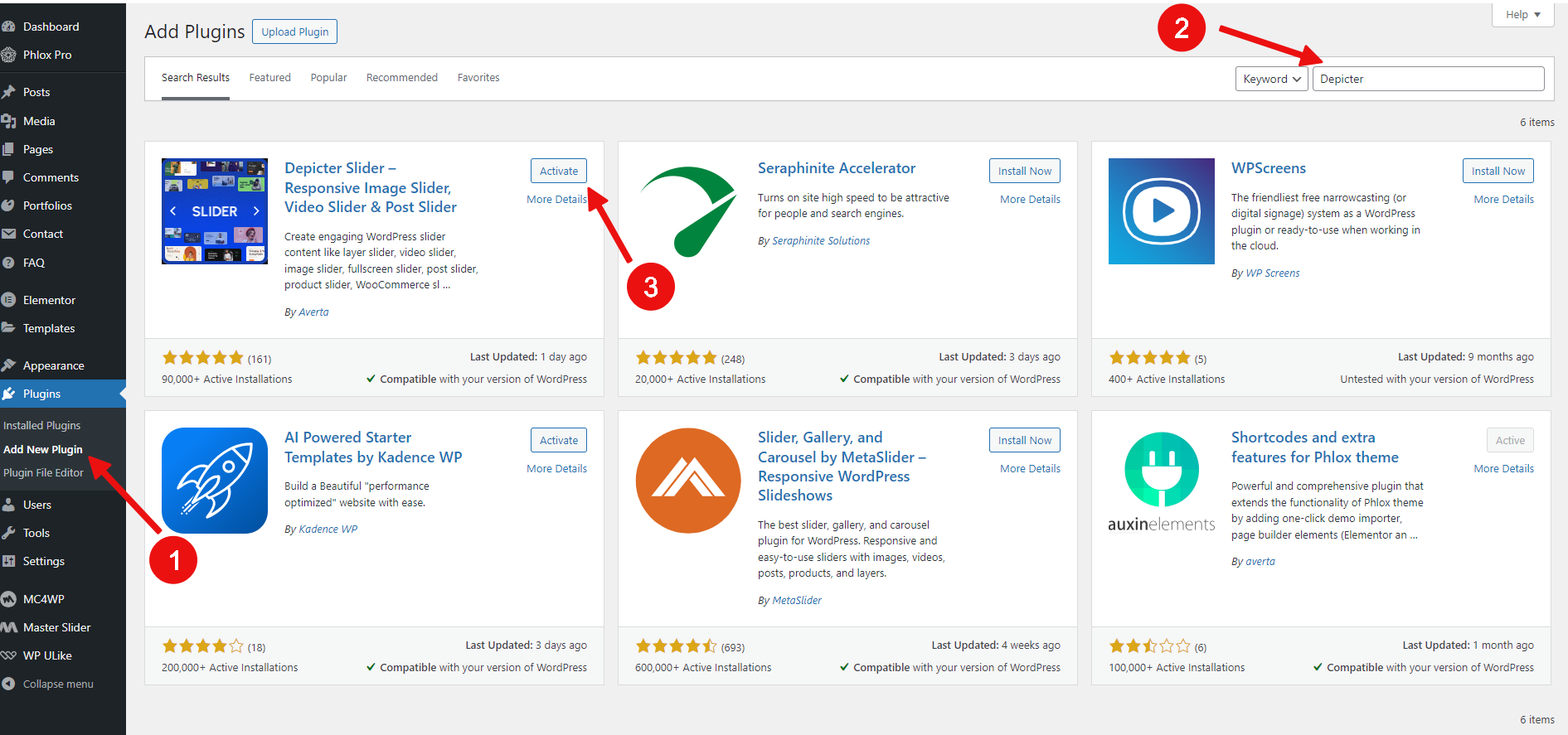This screenshot has width=1568, height=735.
Task: Install the MetaSlider plugin
Action: pyautogui.click(x=1025, y=440)
